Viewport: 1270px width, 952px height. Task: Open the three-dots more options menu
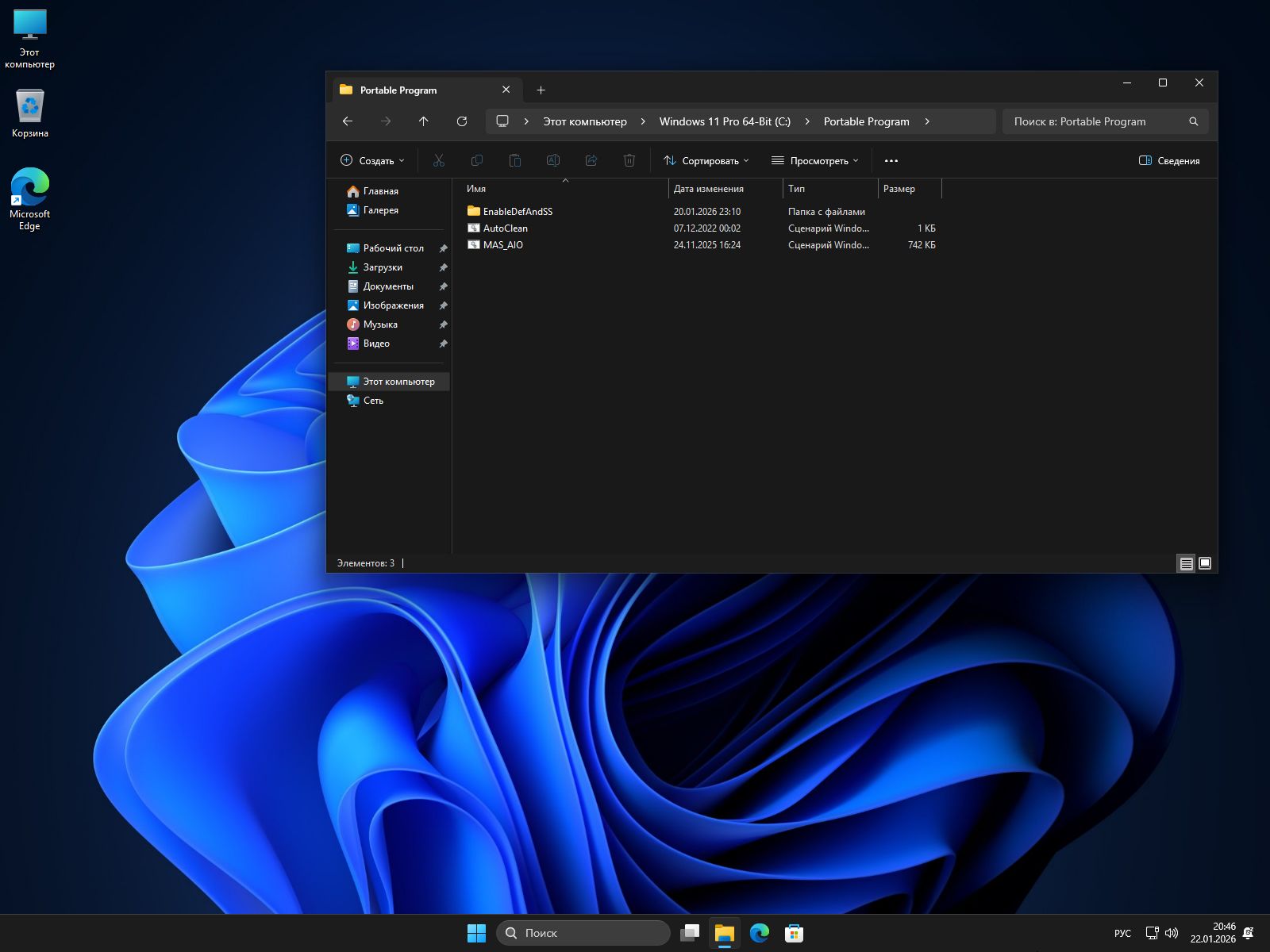pos(891,161)
